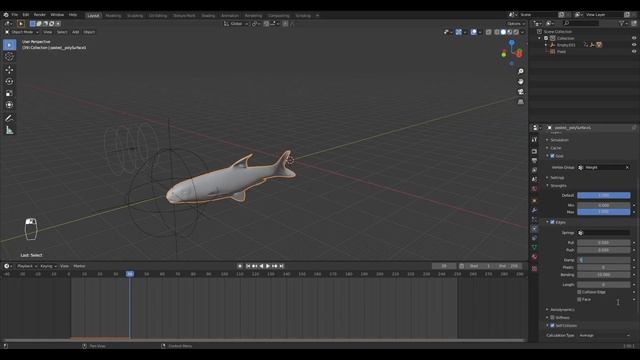Open the viewport Add menu
Image resolution: width=640 pixels, height=360 pixels.
(x=76, y=32)
